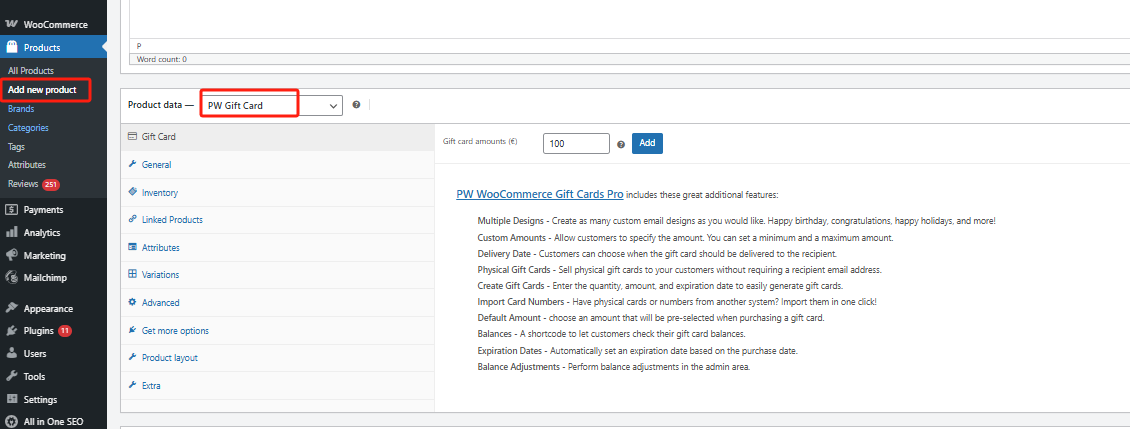Open Analytics via its bar chart icon
The height and width of the screenshot is (429, 1130).
pos(11,233)
